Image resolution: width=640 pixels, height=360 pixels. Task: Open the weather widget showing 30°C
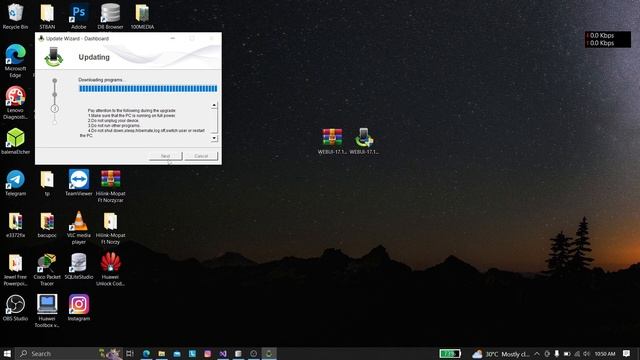500,354
